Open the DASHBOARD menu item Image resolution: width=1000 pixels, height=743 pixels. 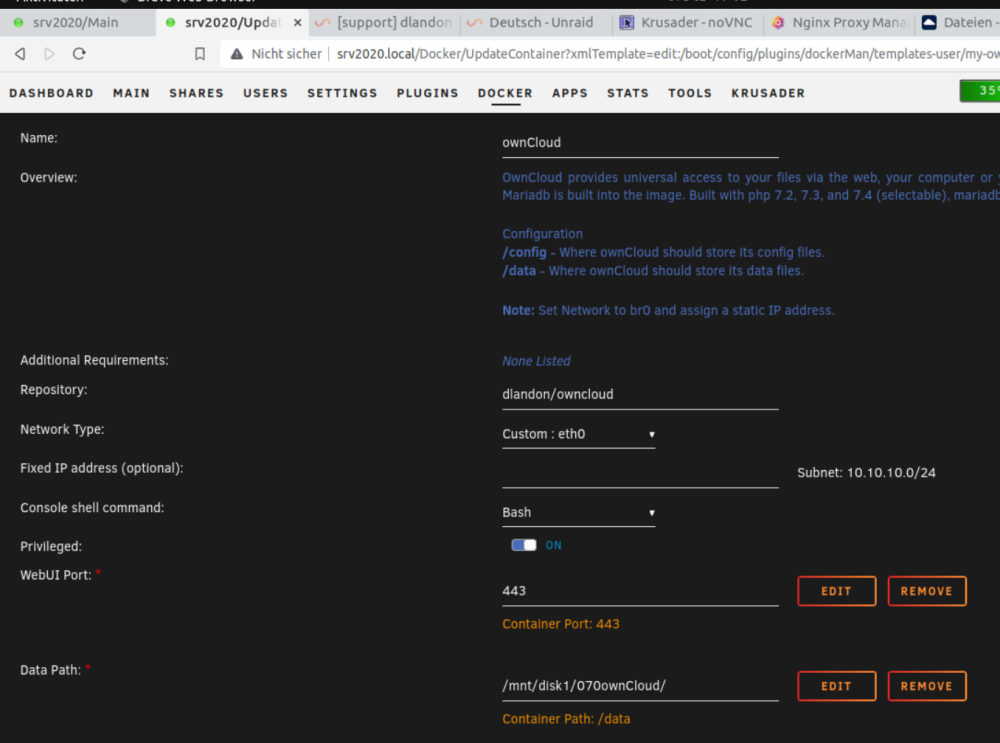52,93
